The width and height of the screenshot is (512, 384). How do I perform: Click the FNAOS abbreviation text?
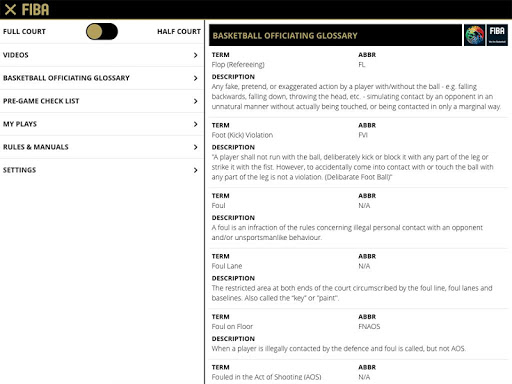tap(369, 326)
